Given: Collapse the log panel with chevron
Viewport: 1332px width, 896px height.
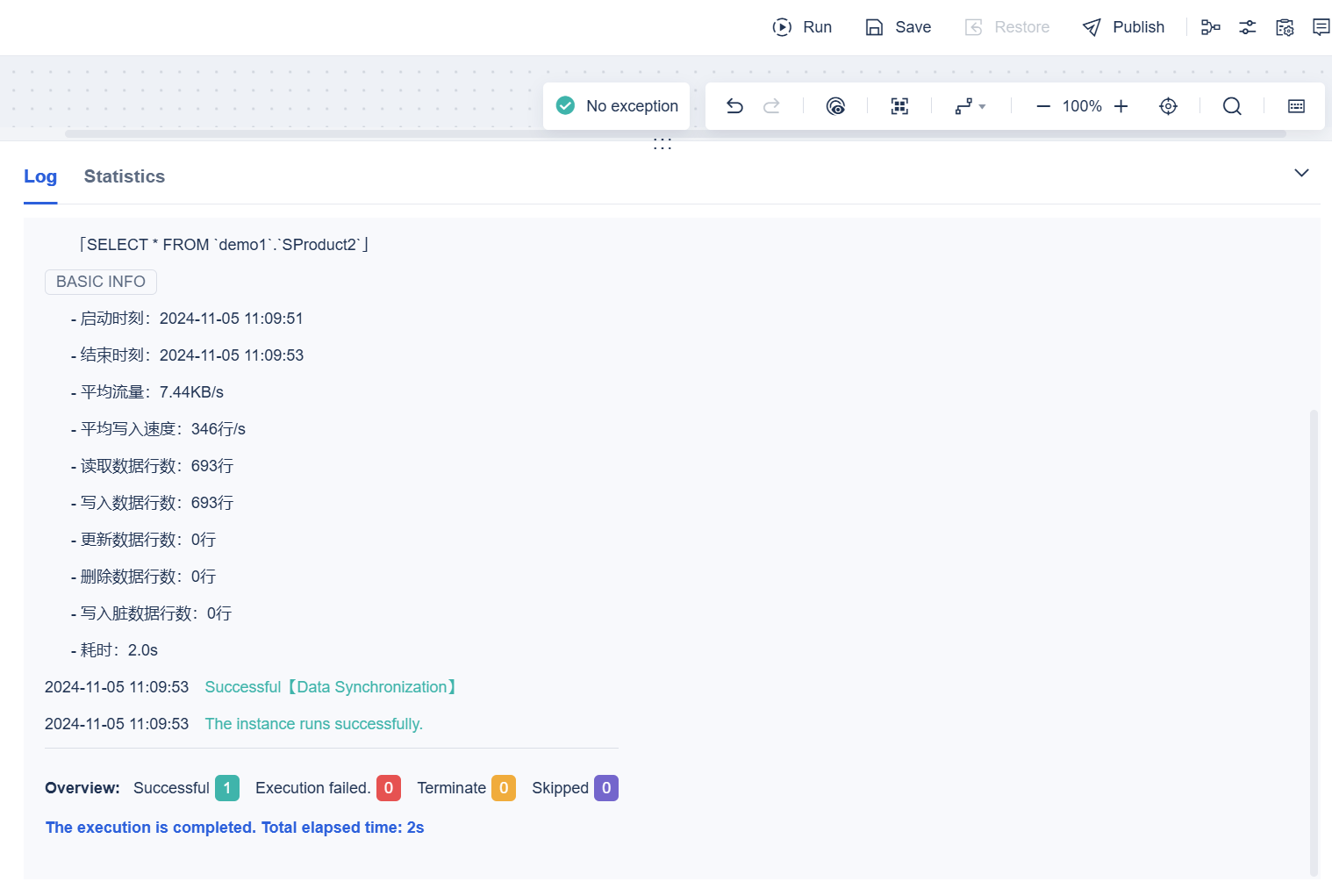Looking at the screenshot, I should pos(1301,173).
